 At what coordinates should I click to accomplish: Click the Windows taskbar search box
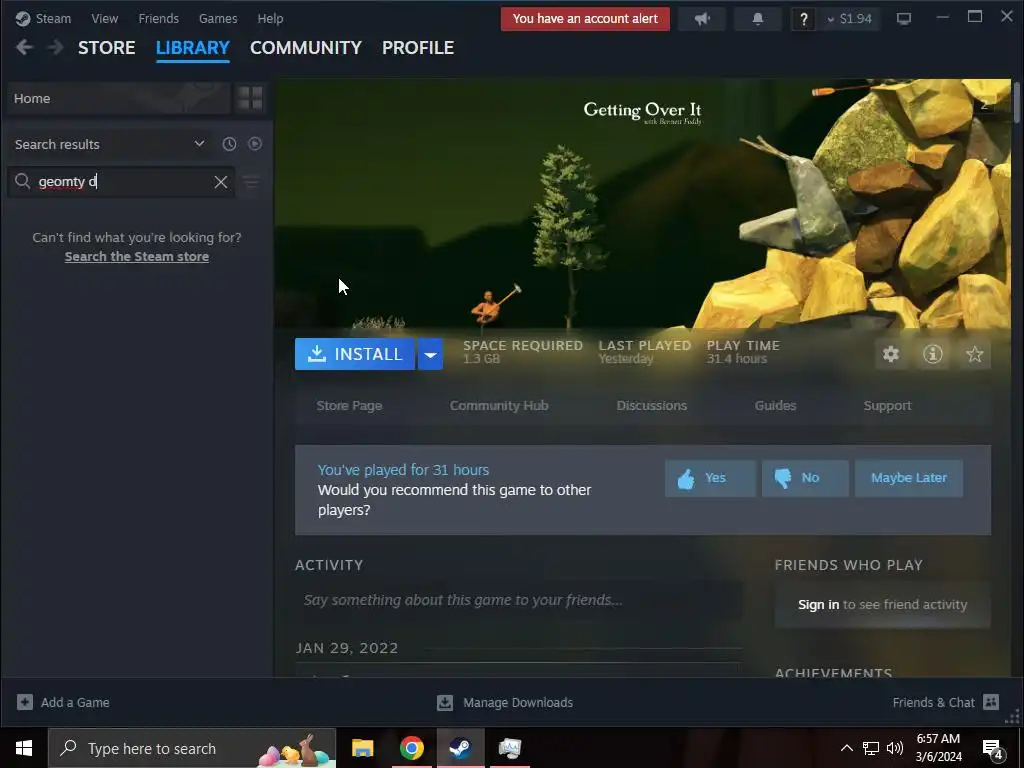click(x=192, y=748)
